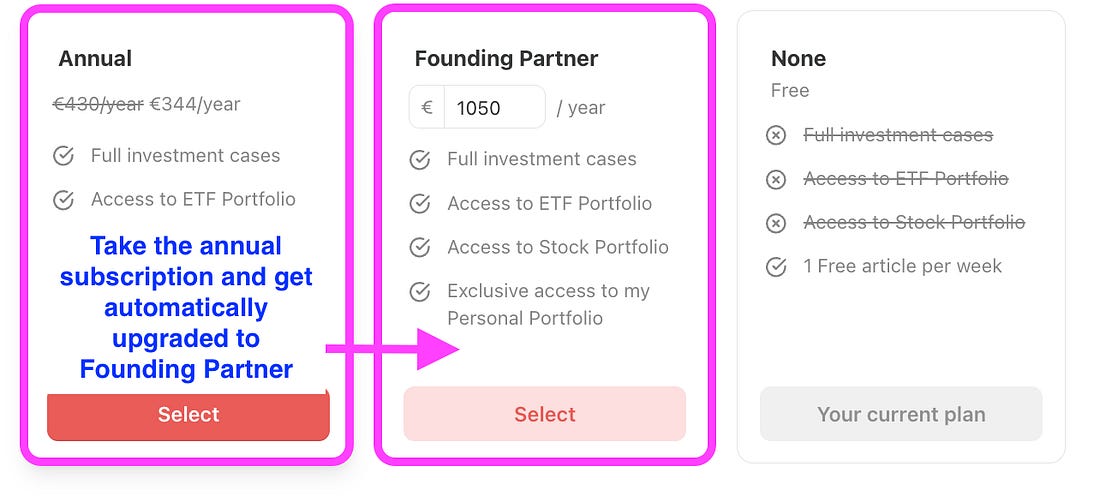The width and height of the screenshot is (1100, 502).
Task: Click the 'Your current plan' button
Action: [x=901, y=414]
